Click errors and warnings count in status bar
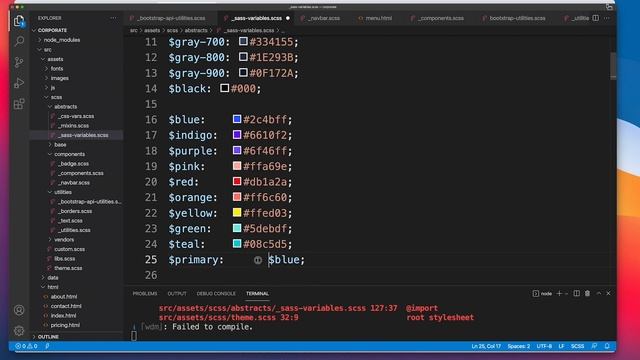Image resolution: width=640 pixels, height=360 pixels. pyautogui.click(x=27, y=346)
